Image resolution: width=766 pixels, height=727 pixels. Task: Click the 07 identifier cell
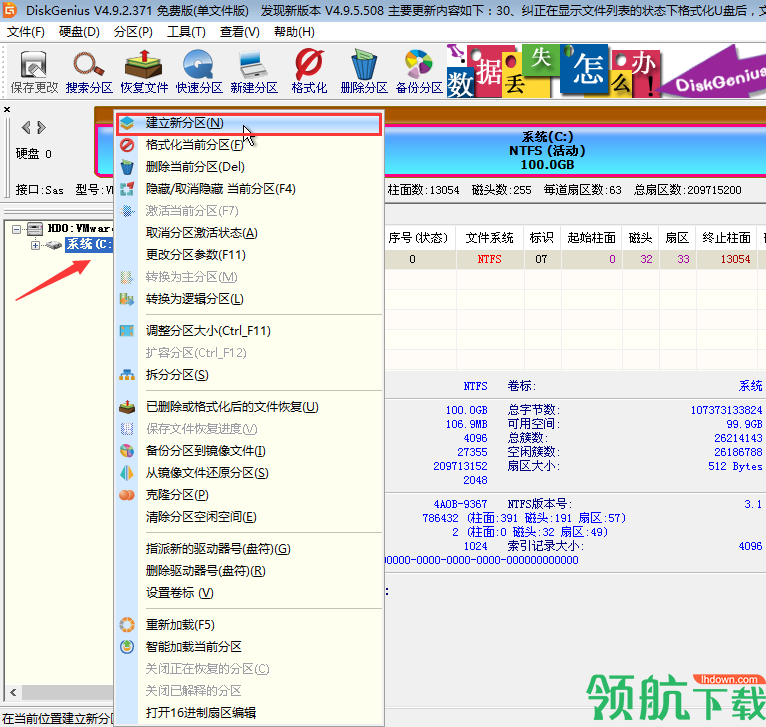[542, 259]
